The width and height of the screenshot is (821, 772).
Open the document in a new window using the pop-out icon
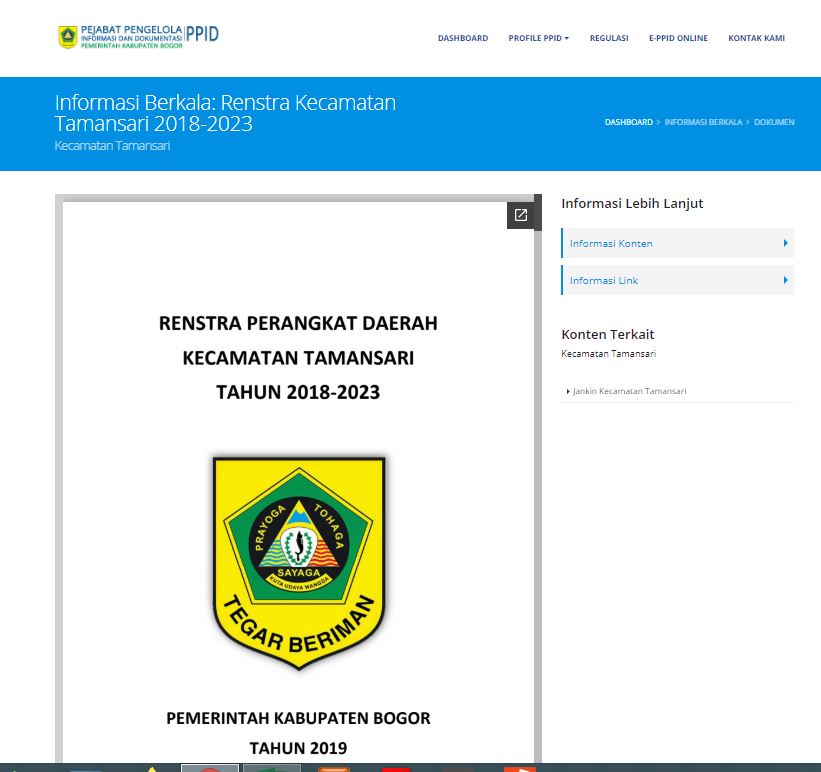click(x=521, y=215)
